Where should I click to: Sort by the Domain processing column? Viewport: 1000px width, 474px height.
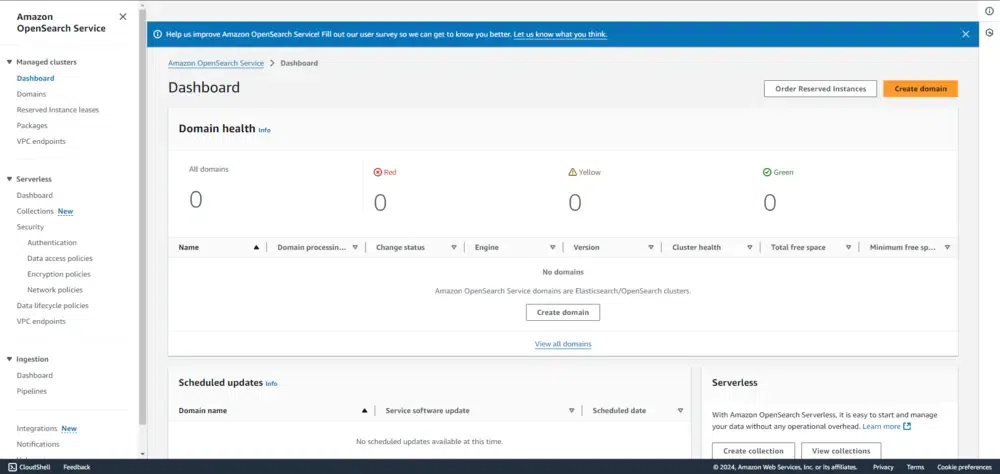tap(355, 248)
